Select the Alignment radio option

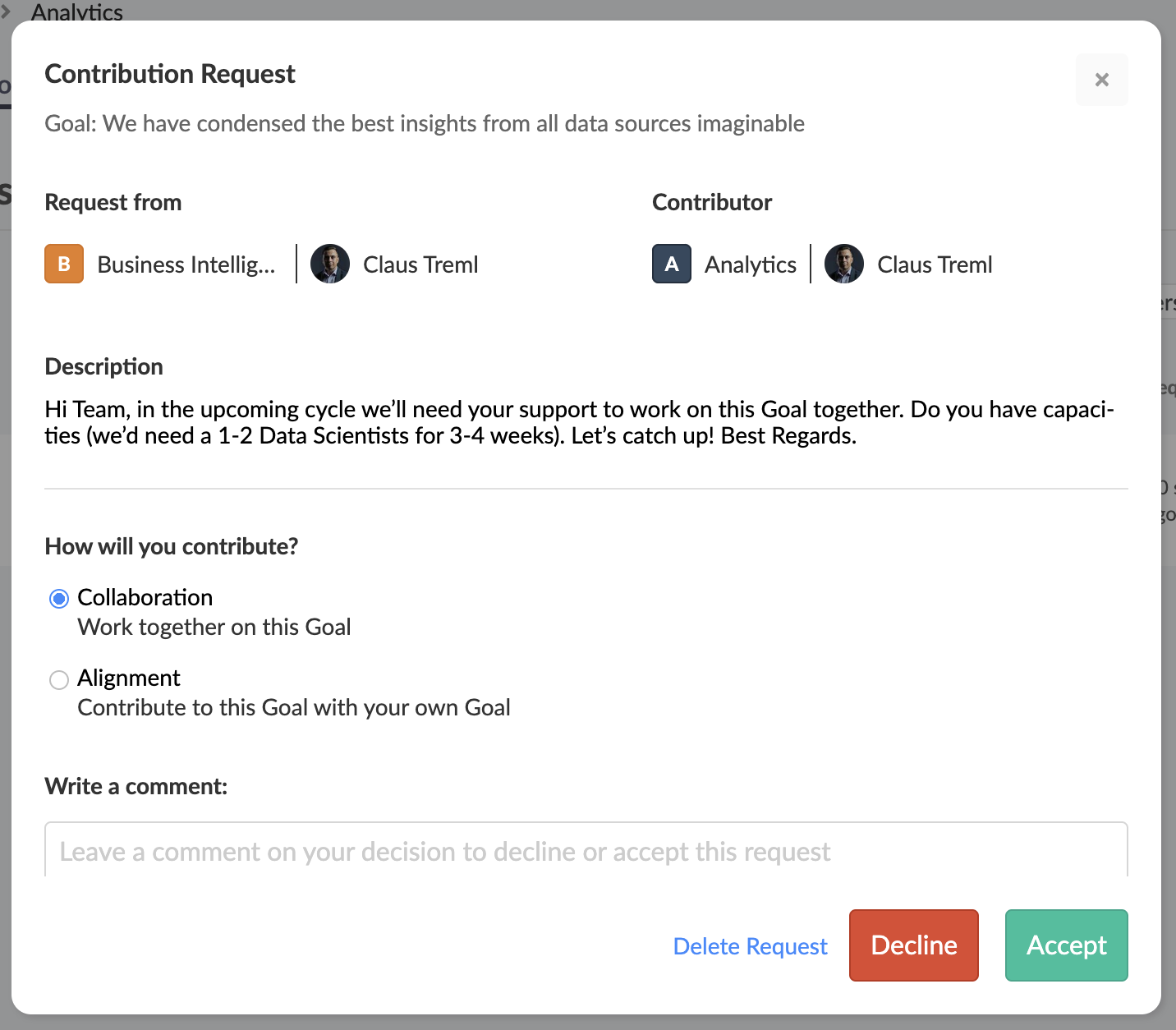59,679
